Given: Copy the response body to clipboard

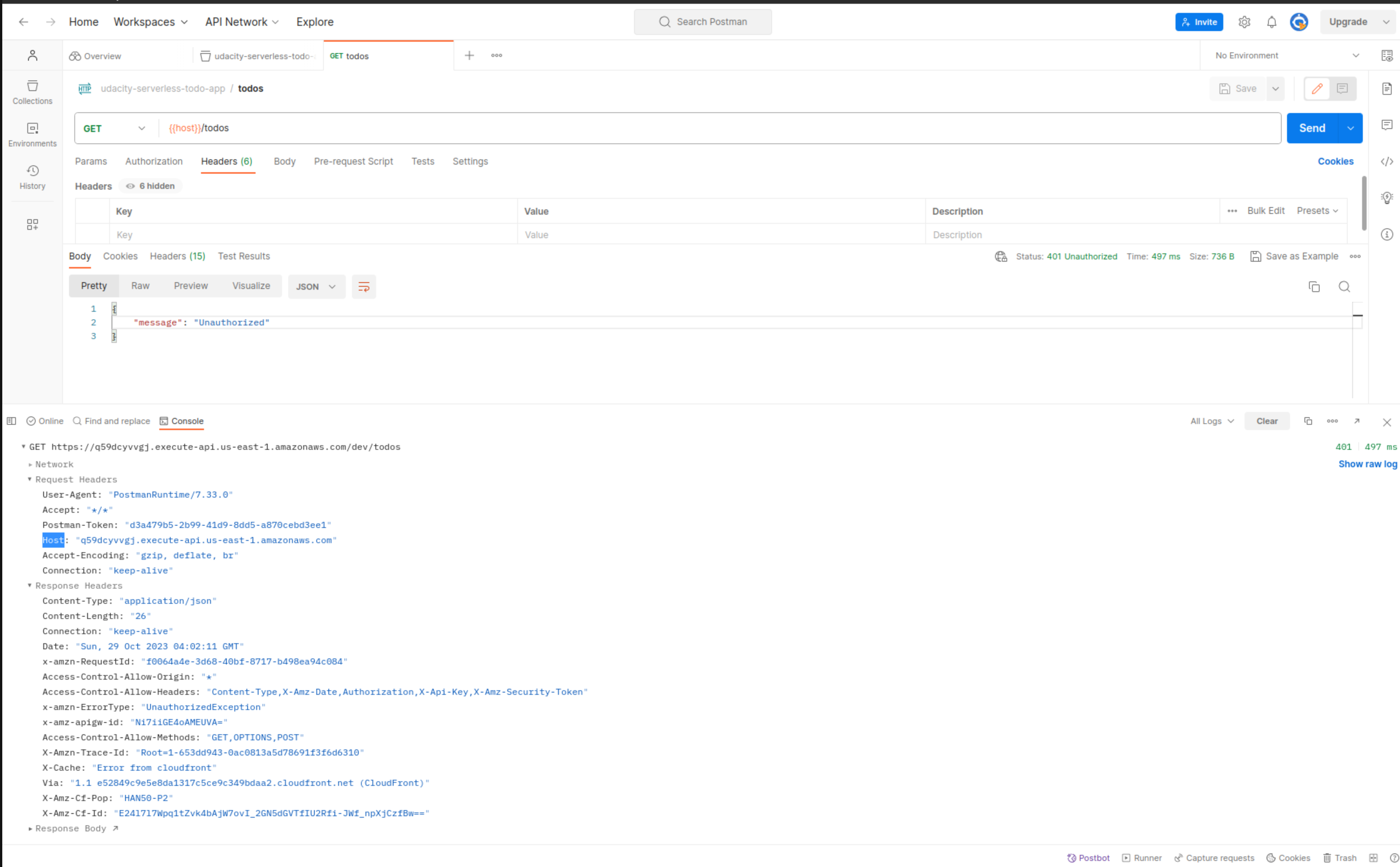Looking at the screenshot, I should [1314, 287].
